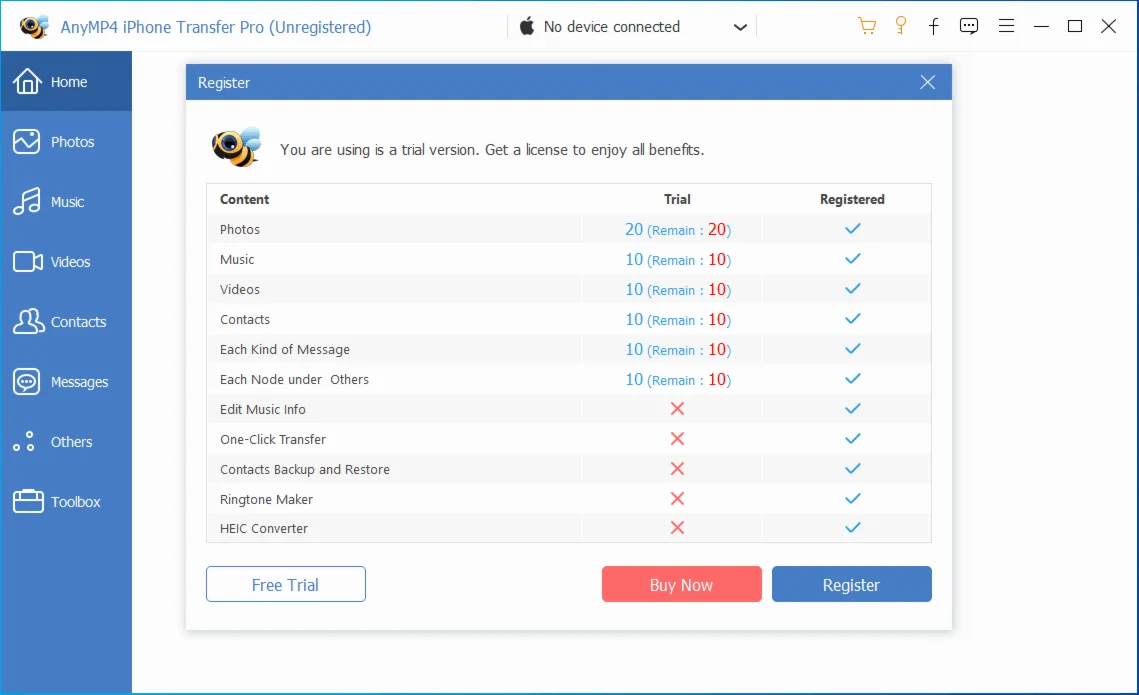
Task: Click Registered checkmark for Each Node under Others
Action: [853, 378]
